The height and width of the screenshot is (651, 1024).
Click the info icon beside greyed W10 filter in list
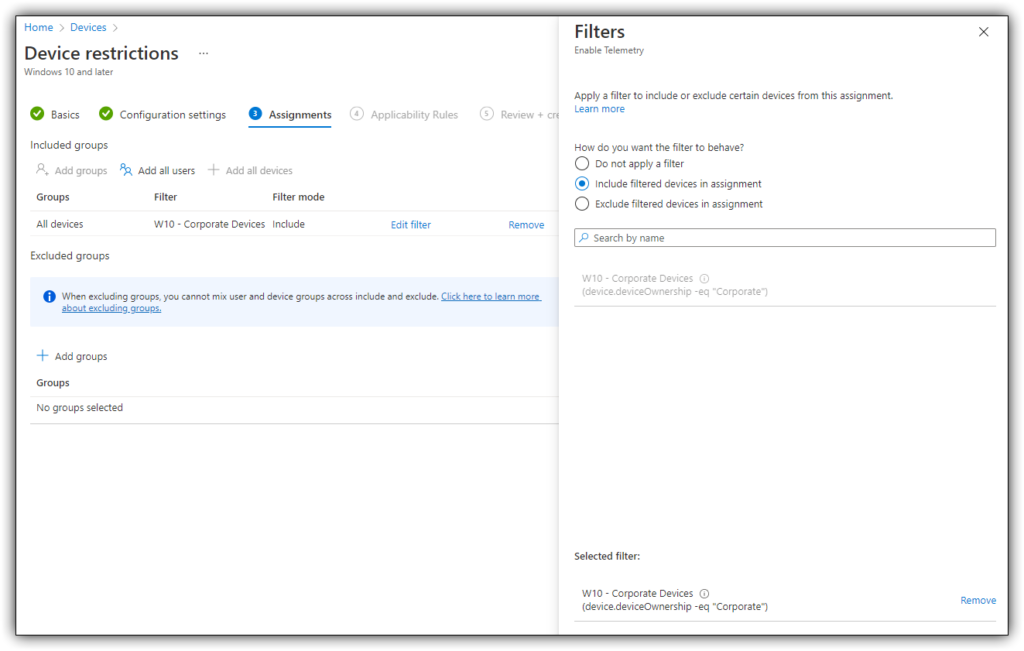705,278
